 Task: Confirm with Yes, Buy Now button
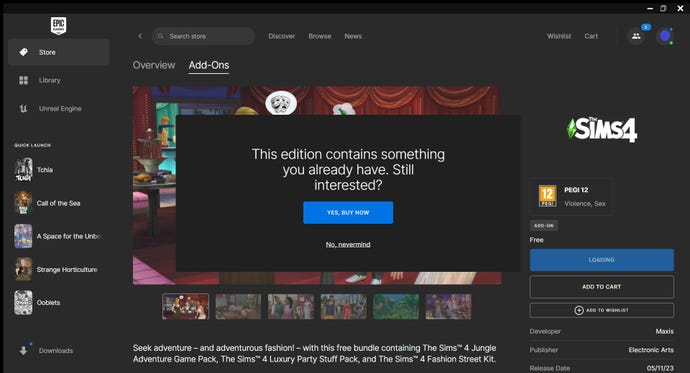348,212
